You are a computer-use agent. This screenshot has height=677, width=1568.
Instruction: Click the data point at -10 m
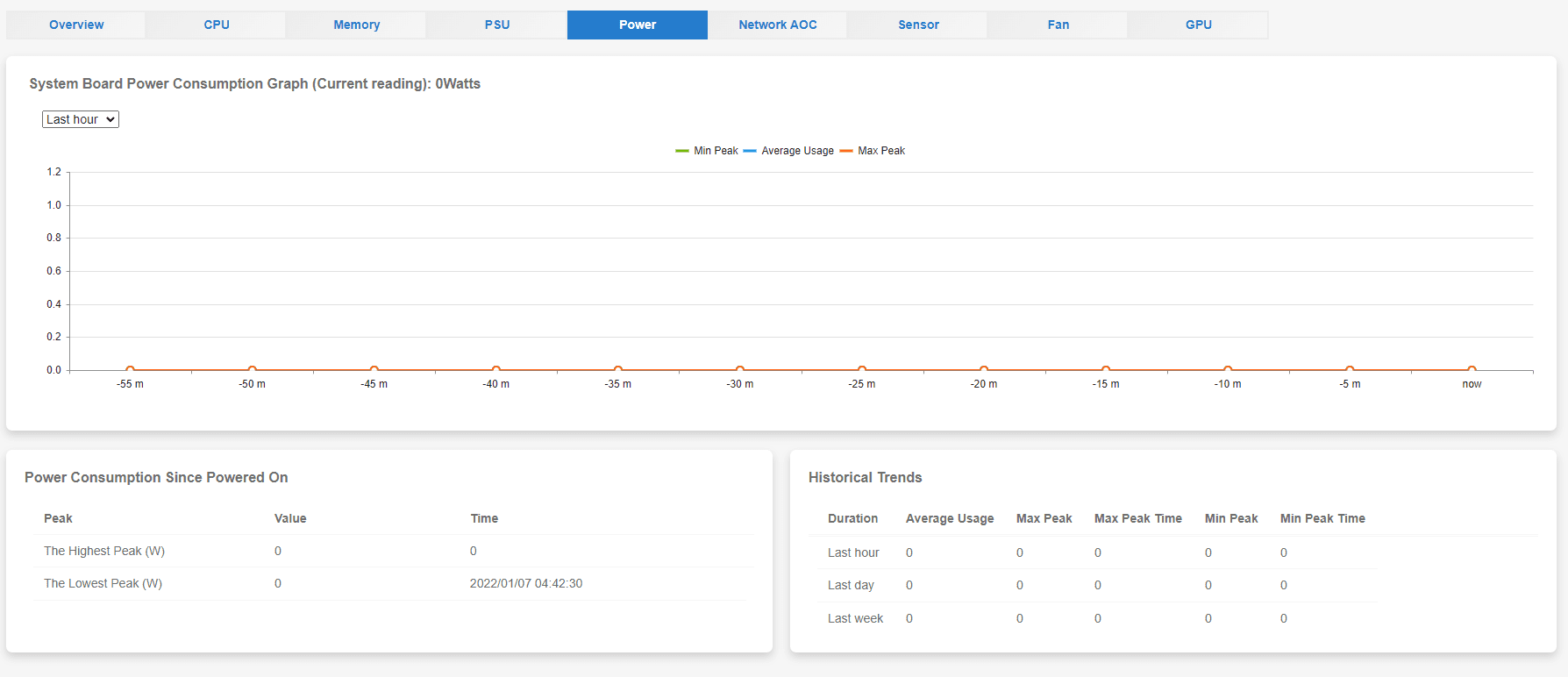point(1228,370)
